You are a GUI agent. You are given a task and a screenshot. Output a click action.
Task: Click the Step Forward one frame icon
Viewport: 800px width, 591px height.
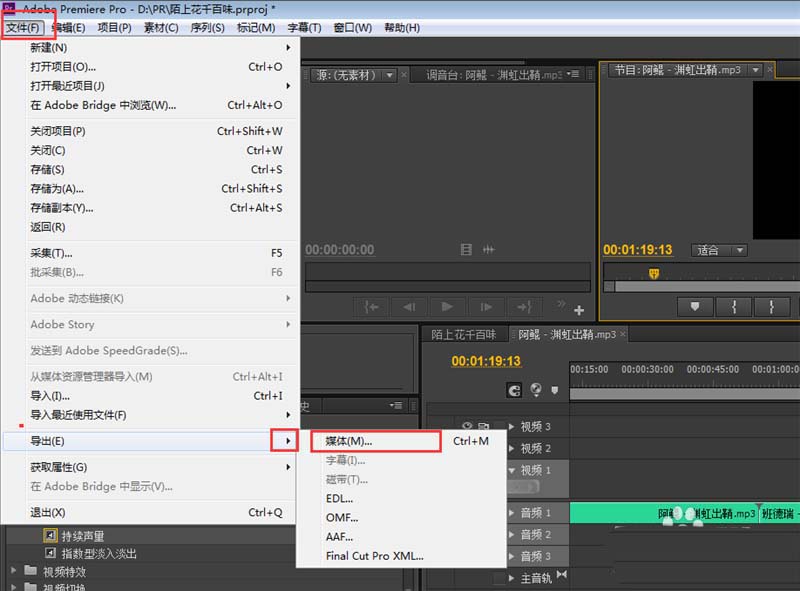click(485, 307)
